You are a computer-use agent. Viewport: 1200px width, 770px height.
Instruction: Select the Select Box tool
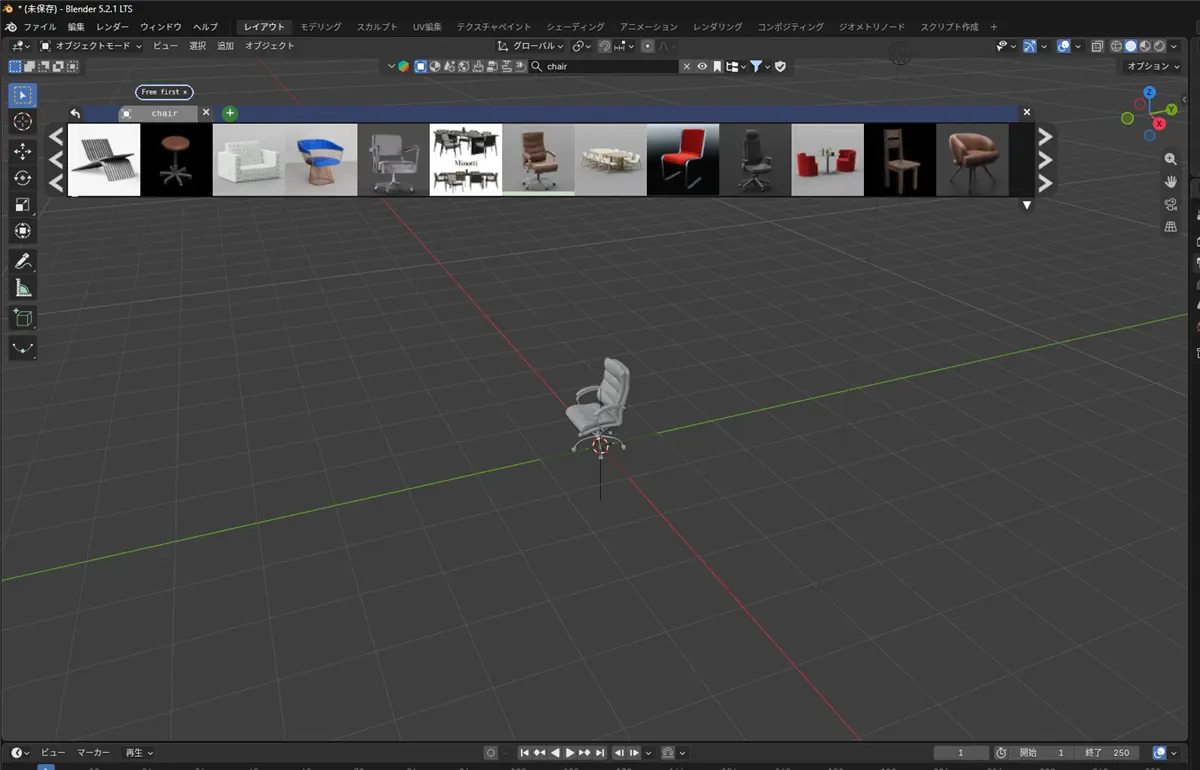pos(23,95)
